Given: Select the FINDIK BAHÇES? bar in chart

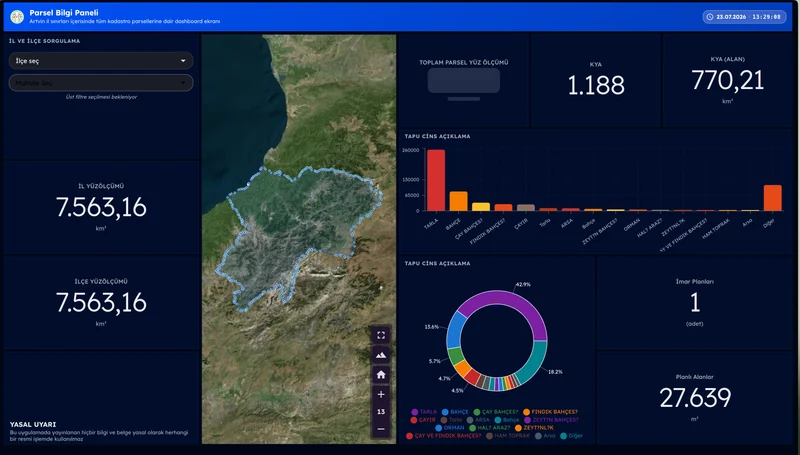Looking at the screenshot, I should pyautogui.click(x=503, y=208).
